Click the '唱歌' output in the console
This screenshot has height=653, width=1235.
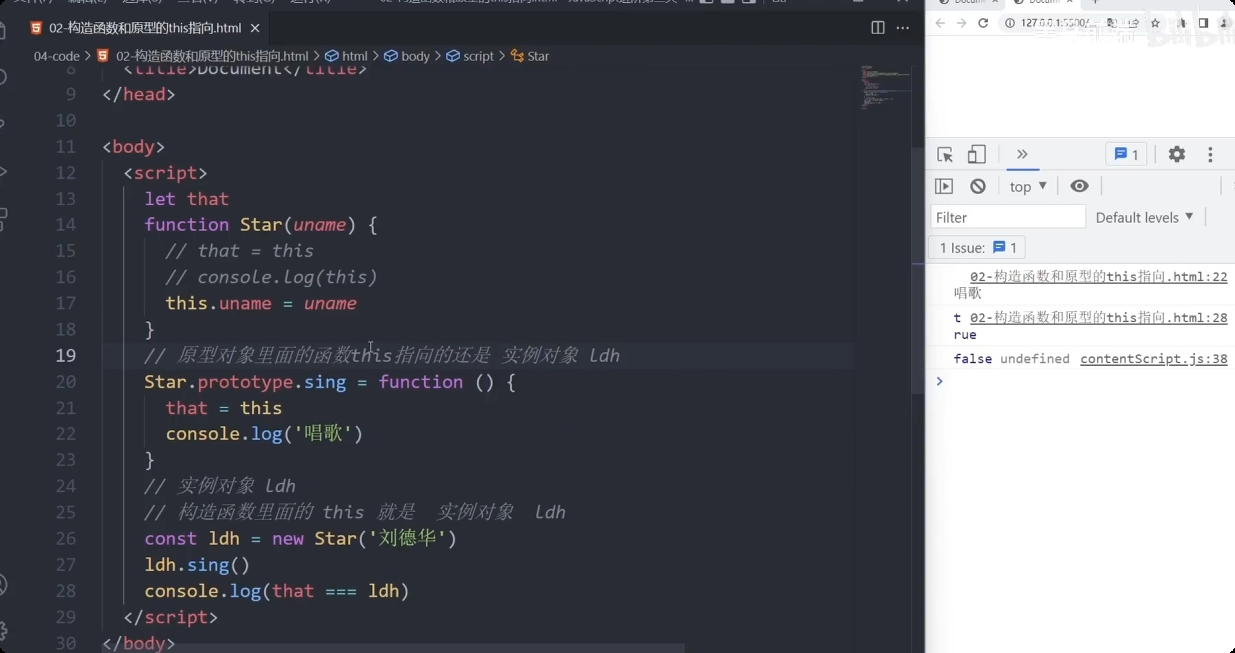967,293
